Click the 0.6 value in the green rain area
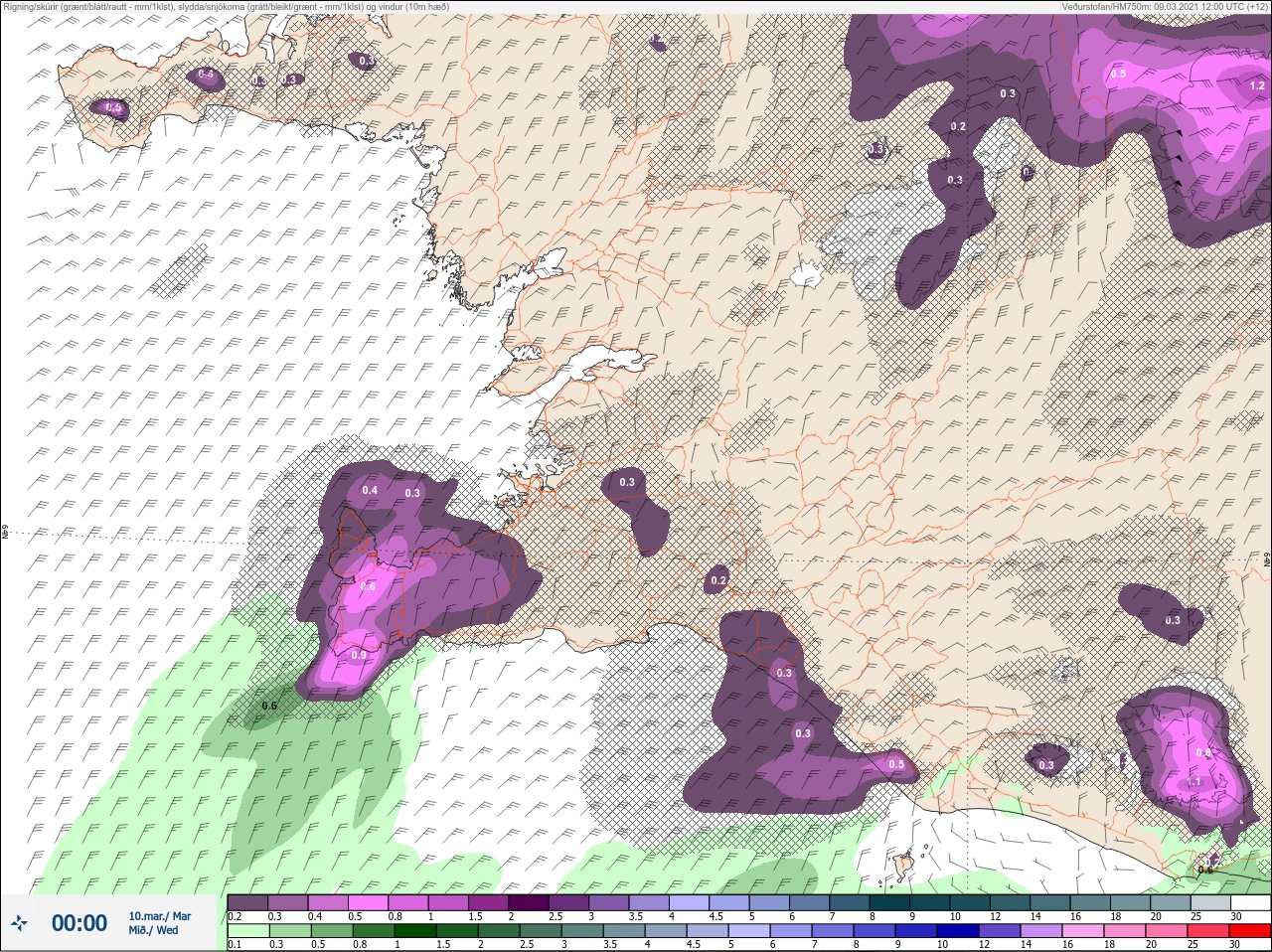The image size is (1272, 952). 268,706
